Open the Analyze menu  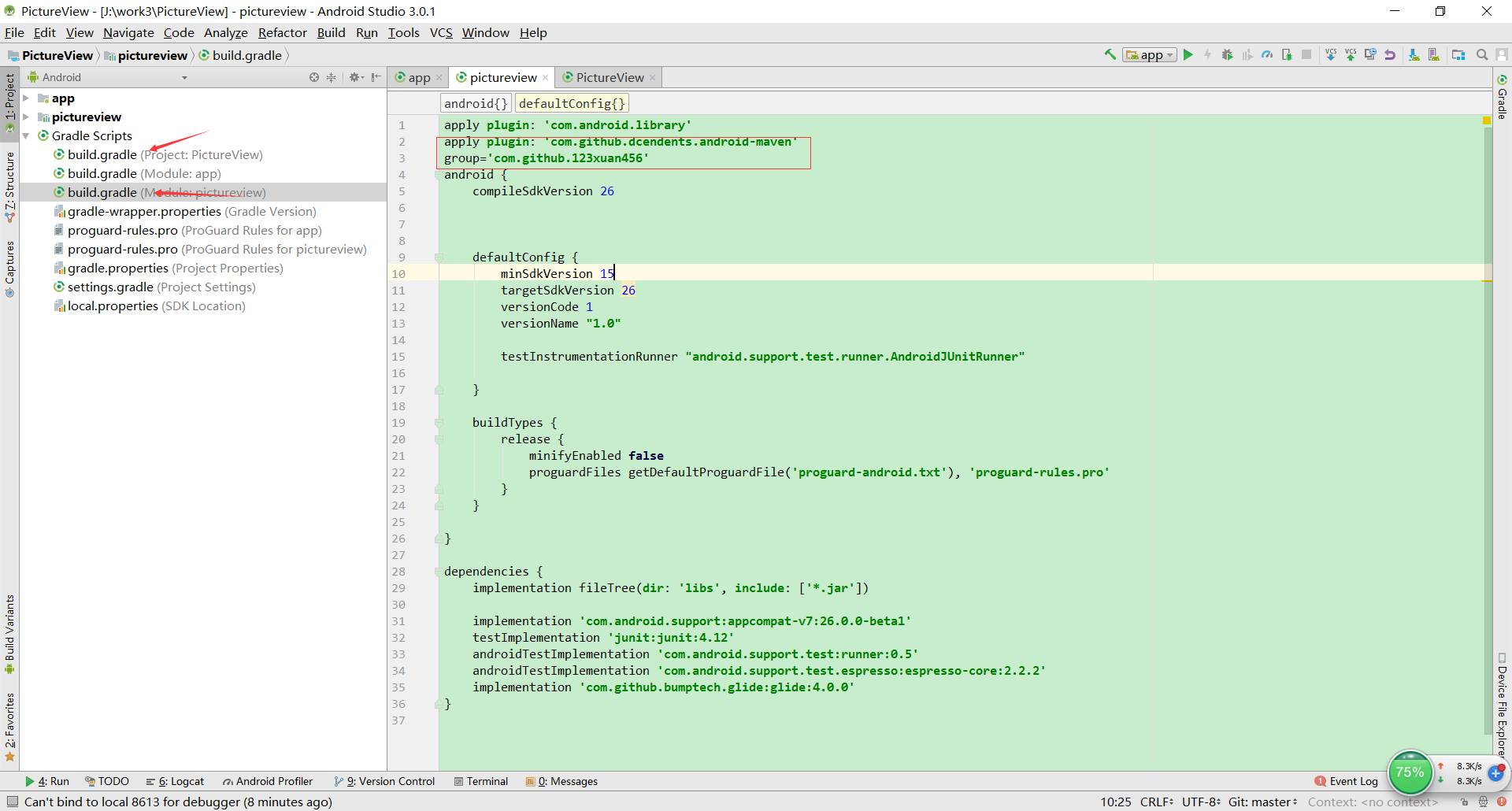pyautogui.click(x=225, y=32)
